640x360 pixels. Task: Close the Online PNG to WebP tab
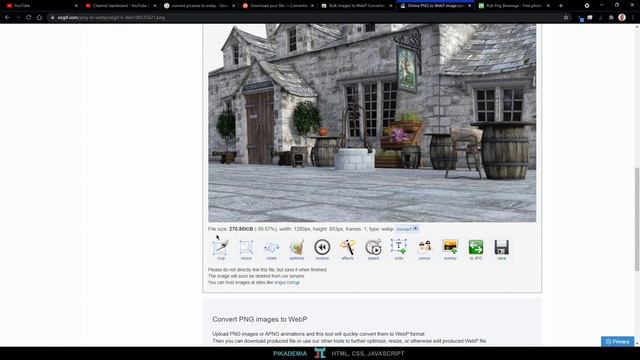point(469,6)
